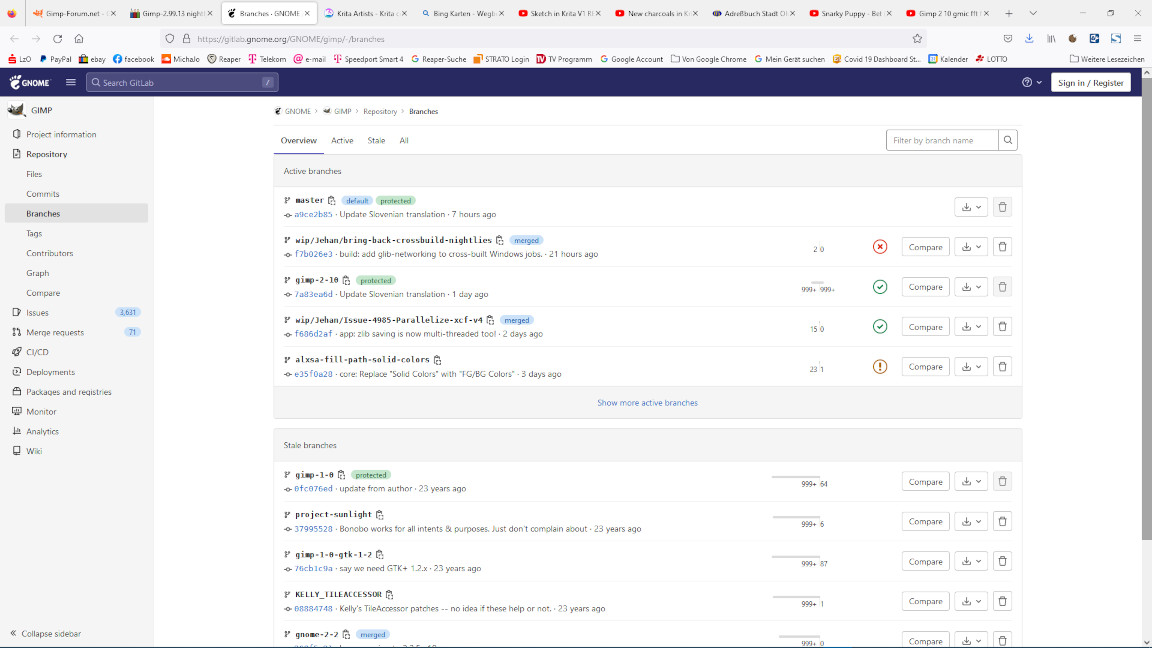Click Sign in / Register button
The height and width of the screenshot is (648, 1152).
pos(1090,83)
